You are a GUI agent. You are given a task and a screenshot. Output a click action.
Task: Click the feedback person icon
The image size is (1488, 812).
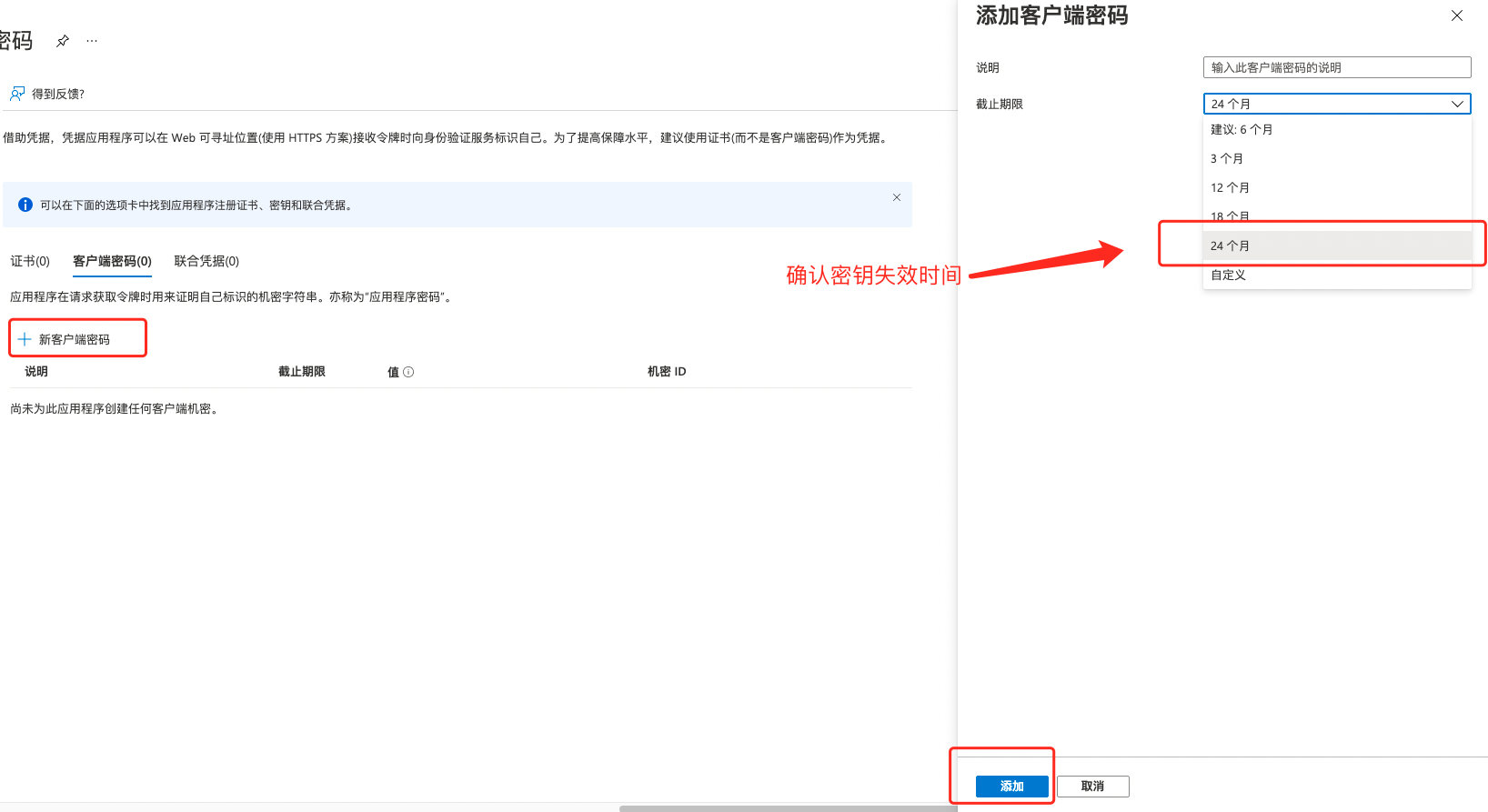[x=17, y=94]
